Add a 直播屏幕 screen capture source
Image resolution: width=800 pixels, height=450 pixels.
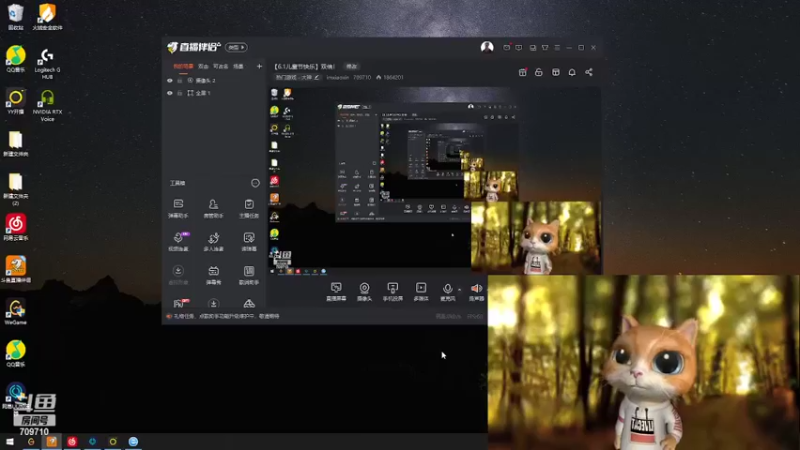pyautogui.click(x=336, y=291)
